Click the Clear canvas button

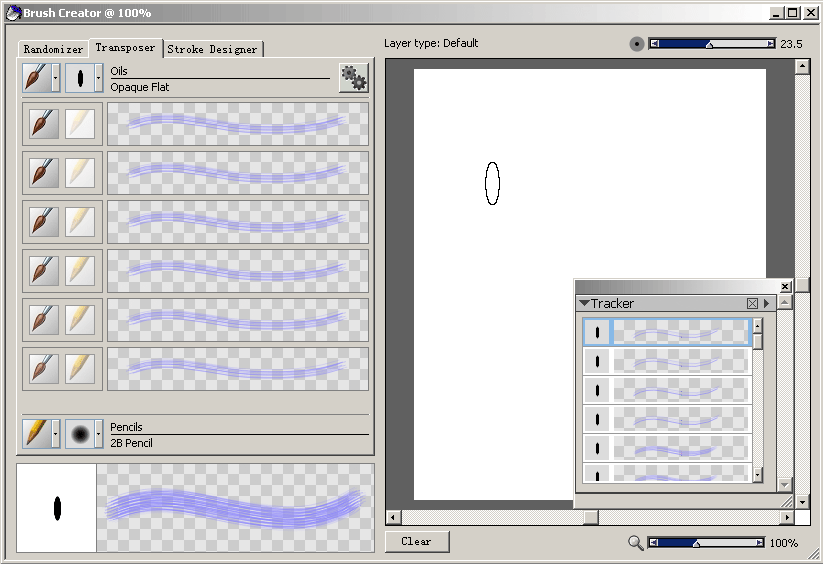pos(417,541)
